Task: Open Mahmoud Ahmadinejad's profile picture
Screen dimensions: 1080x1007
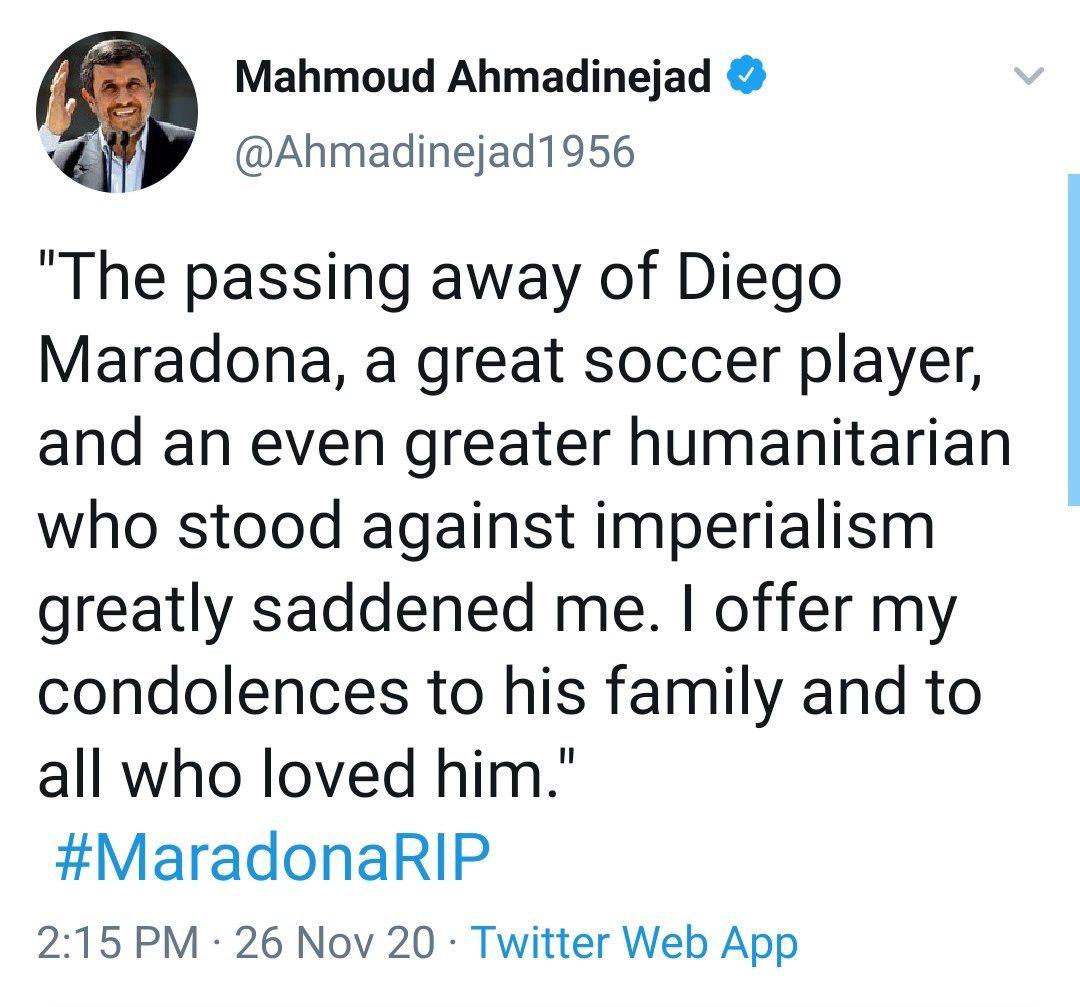Action: click(117, 112)
